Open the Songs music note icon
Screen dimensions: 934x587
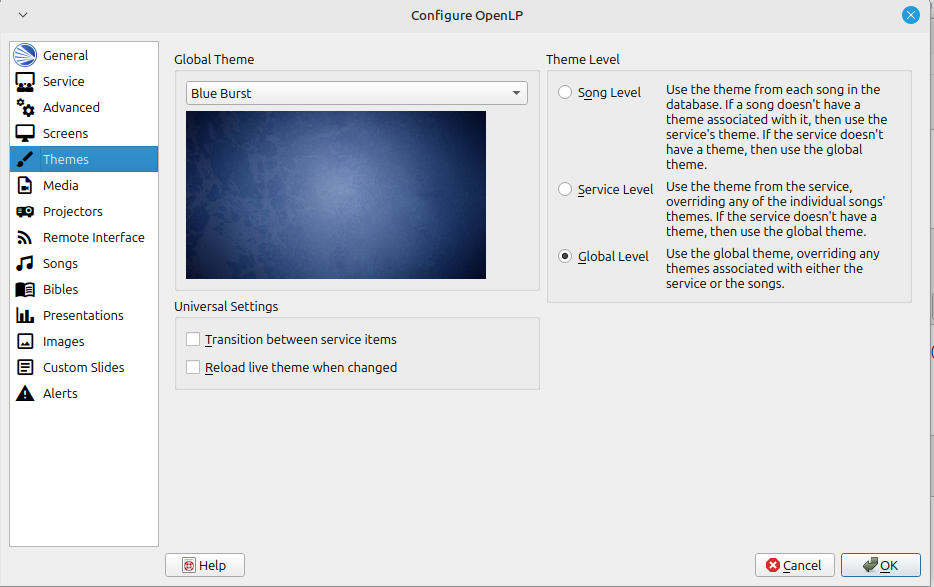(x=25, y=264)
